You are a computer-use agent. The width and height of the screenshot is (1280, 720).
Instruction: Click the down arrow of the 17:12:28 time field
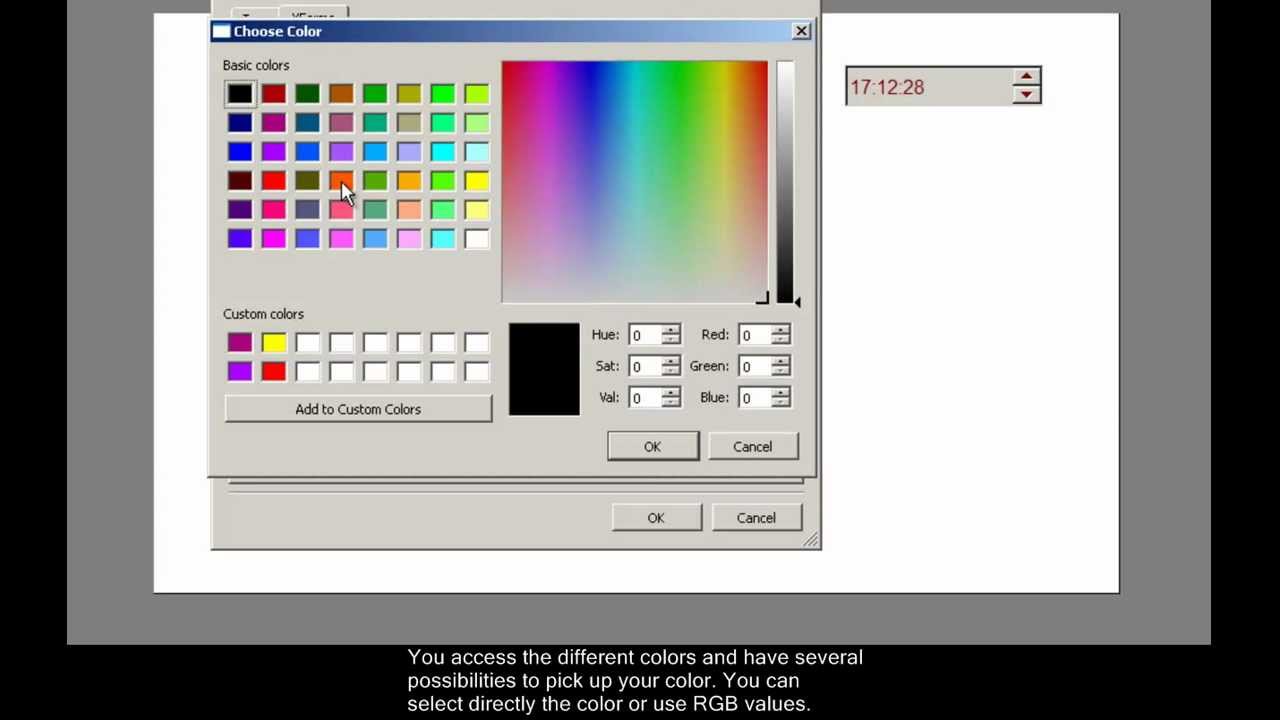[x=1026, y=94]
